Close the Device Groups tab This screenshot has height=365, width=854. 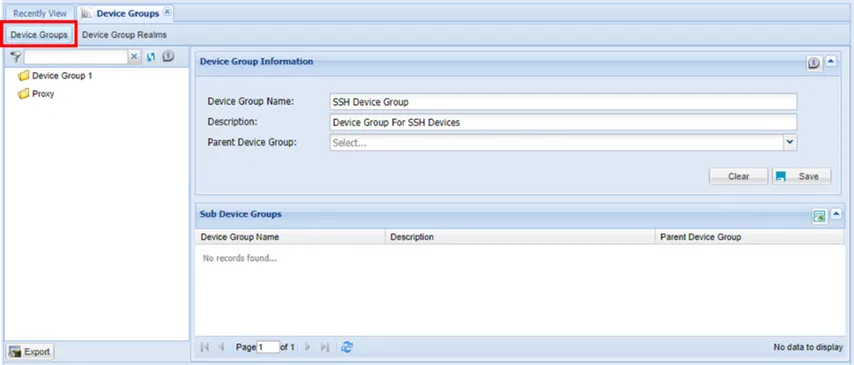[x=167, y=12]
